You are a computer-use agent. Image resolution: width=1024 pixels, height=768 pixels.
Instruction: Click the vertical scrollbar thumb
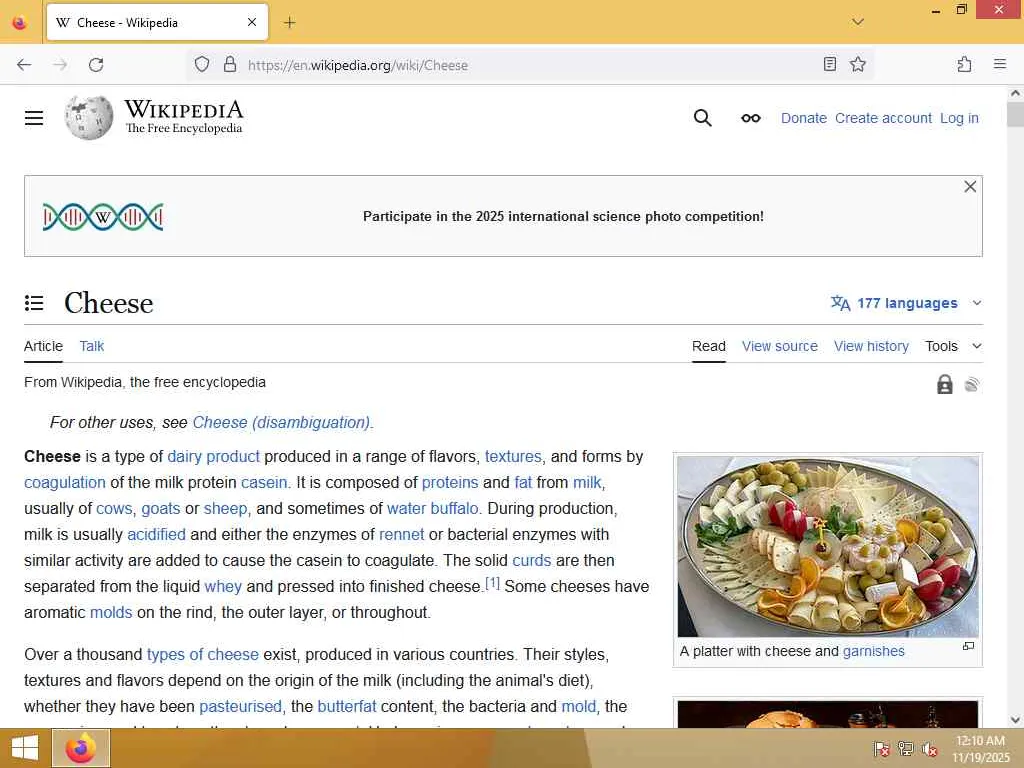click(1016, 115)
